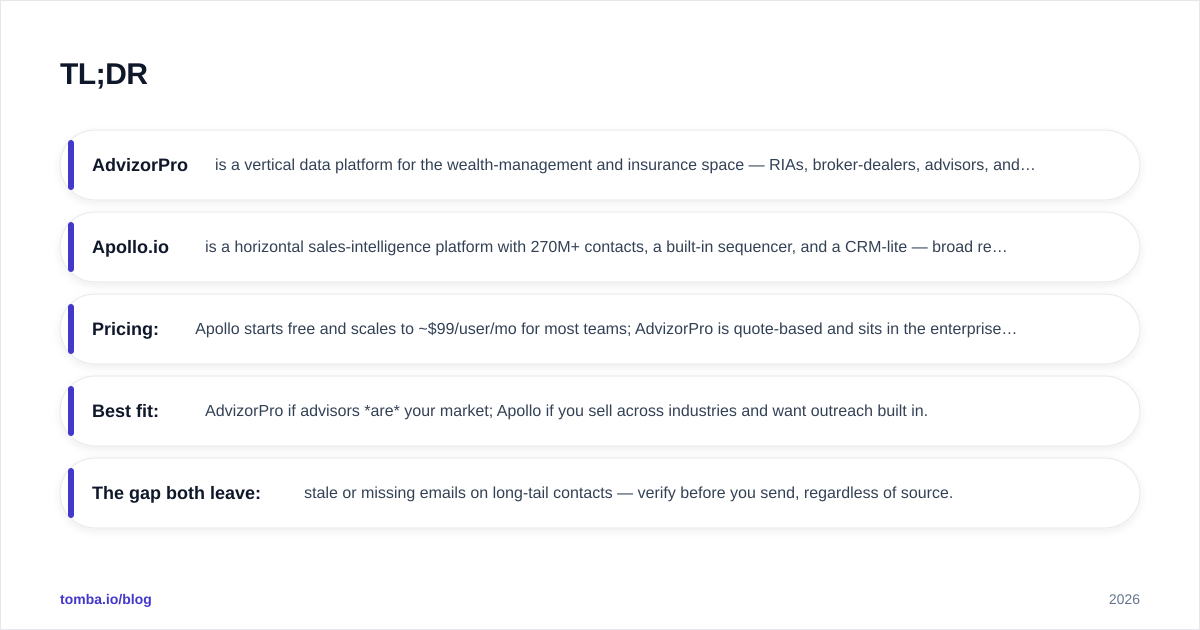Select the gap both leave card
The image size is (1200, 630).
click(x=600, y=493)
